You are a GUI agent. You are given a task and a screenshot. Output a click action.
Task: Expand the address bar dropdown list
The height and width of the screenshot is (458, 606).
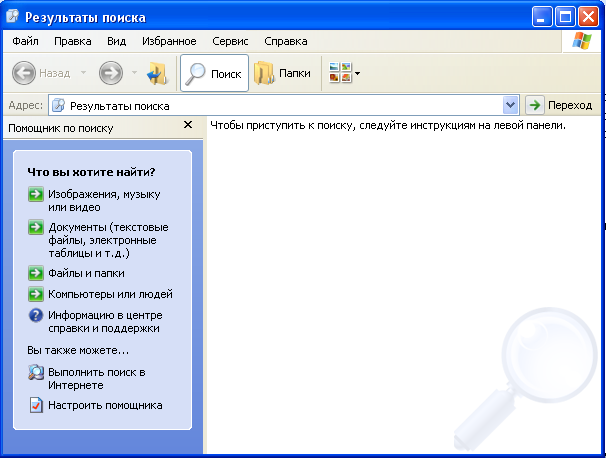pyautogui.click(x=511, y=105)
